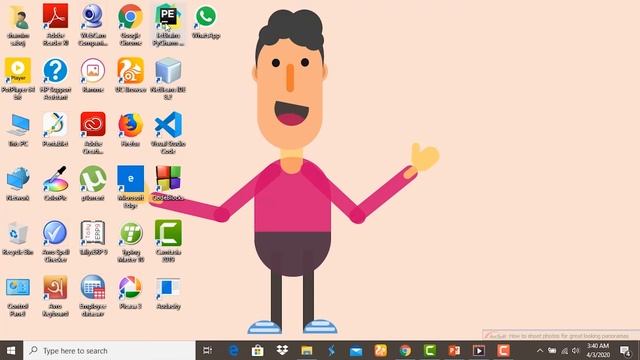Expand the hidden system tray icons chevron
This screenshot has width=640, height=360.
point(540,351)
